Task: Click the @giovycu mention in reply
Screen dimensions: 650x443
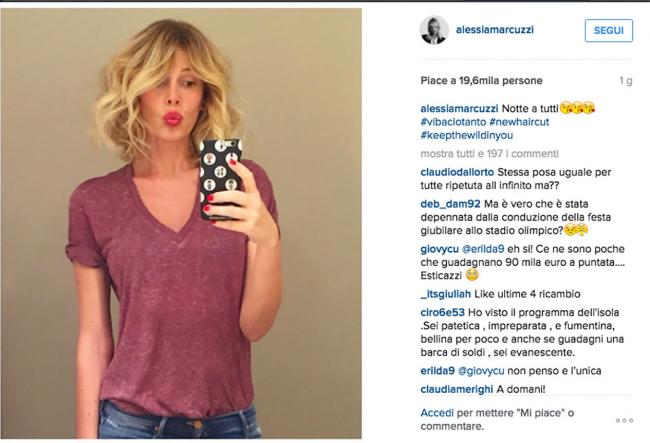Action: pyautogui.click(x=481, y=371)
